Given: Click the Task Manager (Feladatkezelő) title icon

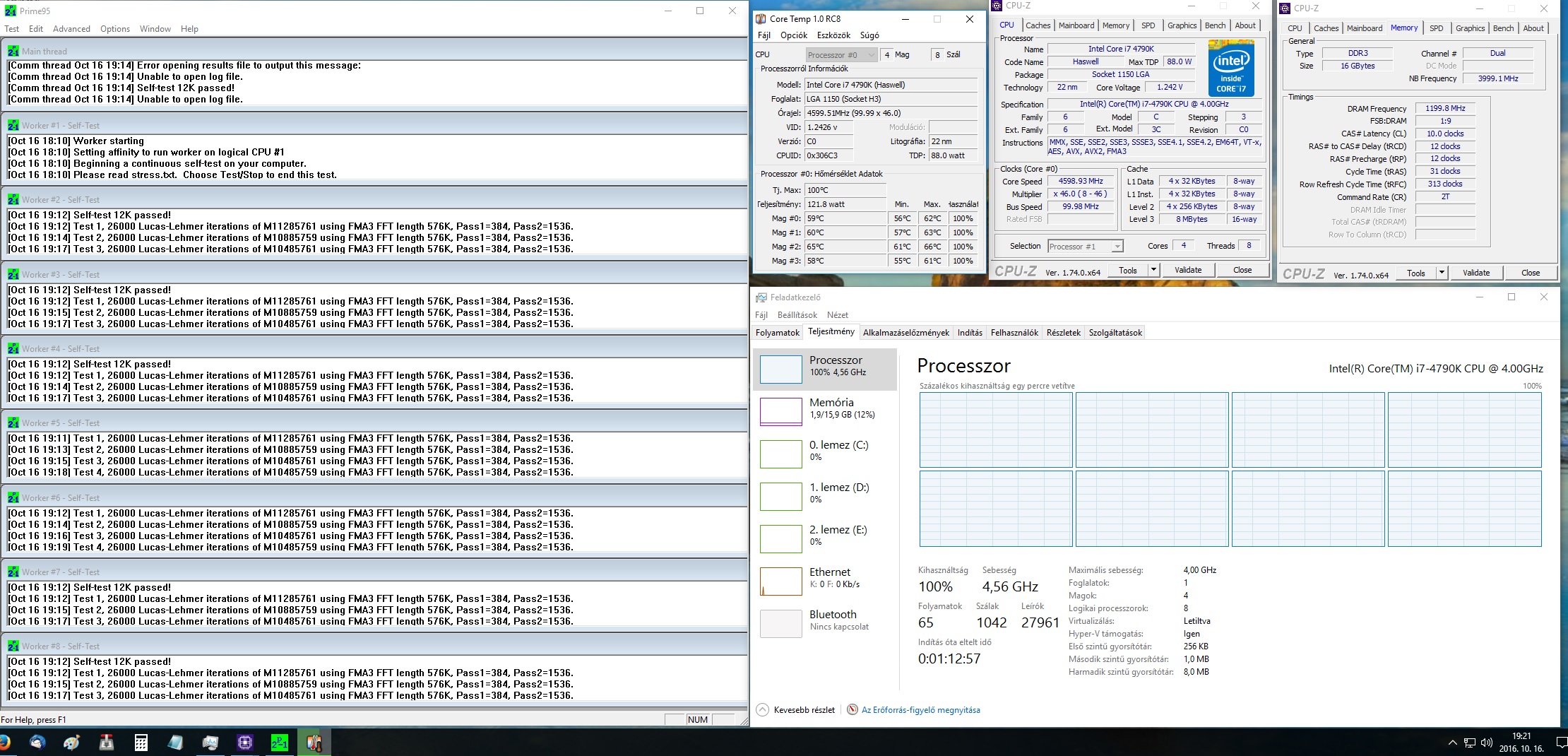Looking at the screenshot, I should coord(761,297).
